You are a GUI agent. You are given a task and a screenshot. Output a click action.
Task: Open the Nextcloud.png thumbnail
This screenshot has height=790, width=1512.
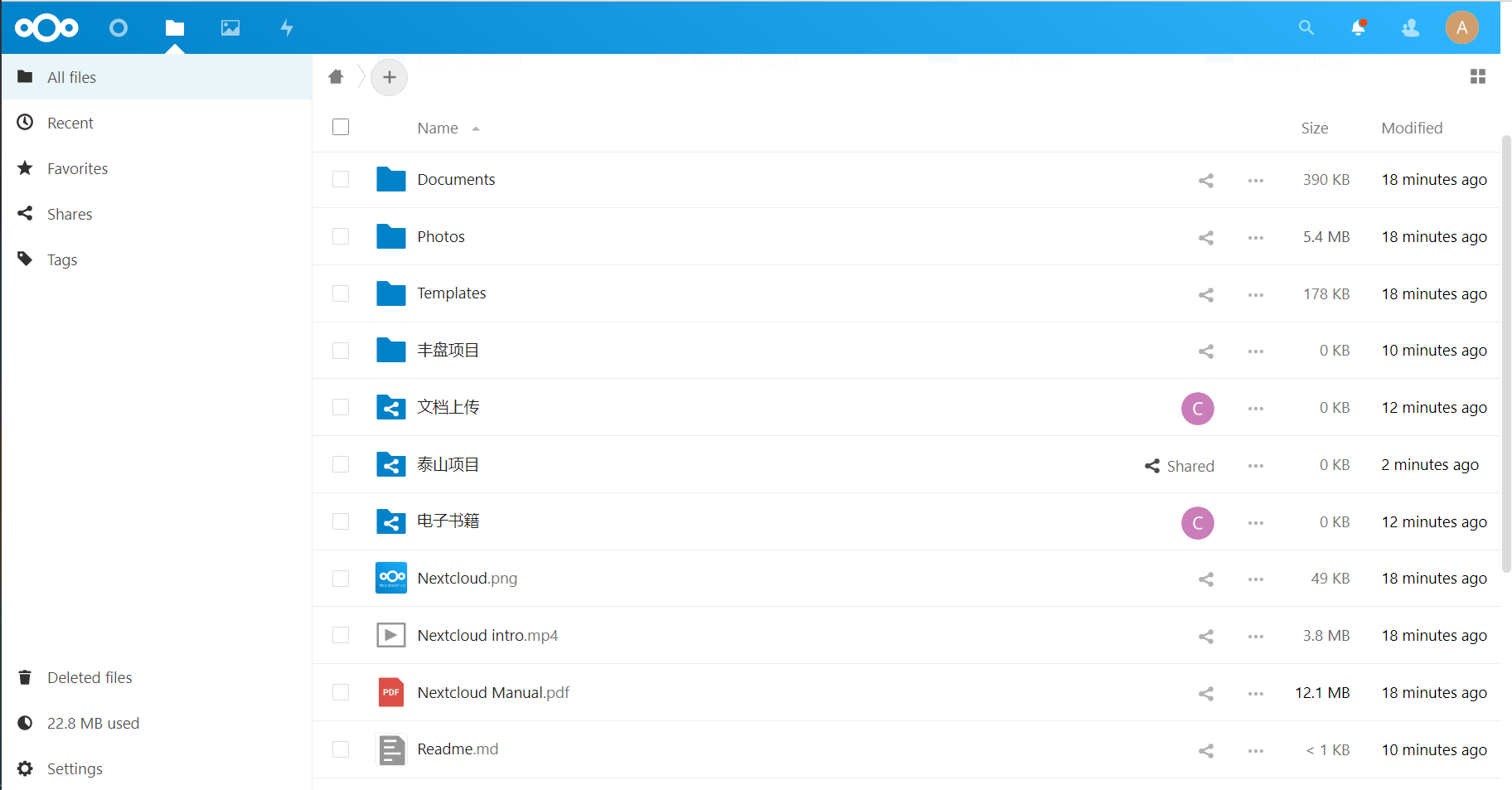(x=391, y=578)
